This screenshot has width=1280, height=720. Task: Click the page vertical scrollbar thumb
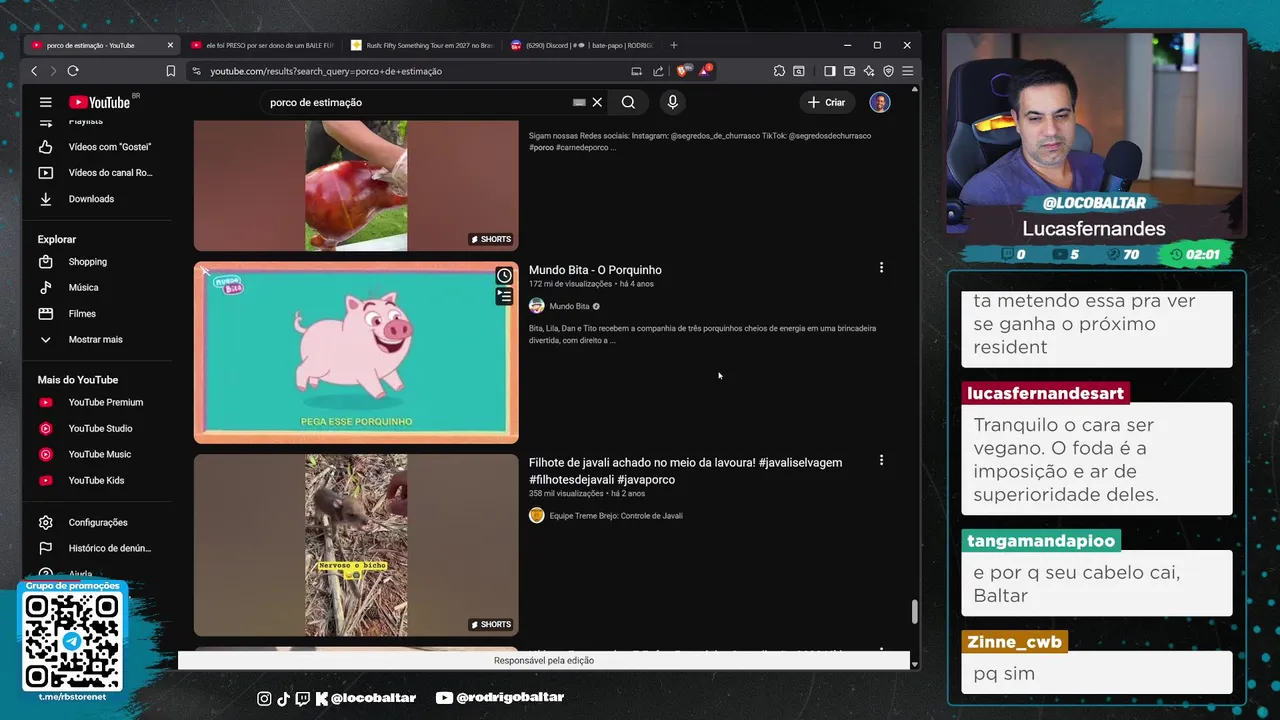(914, 612)
